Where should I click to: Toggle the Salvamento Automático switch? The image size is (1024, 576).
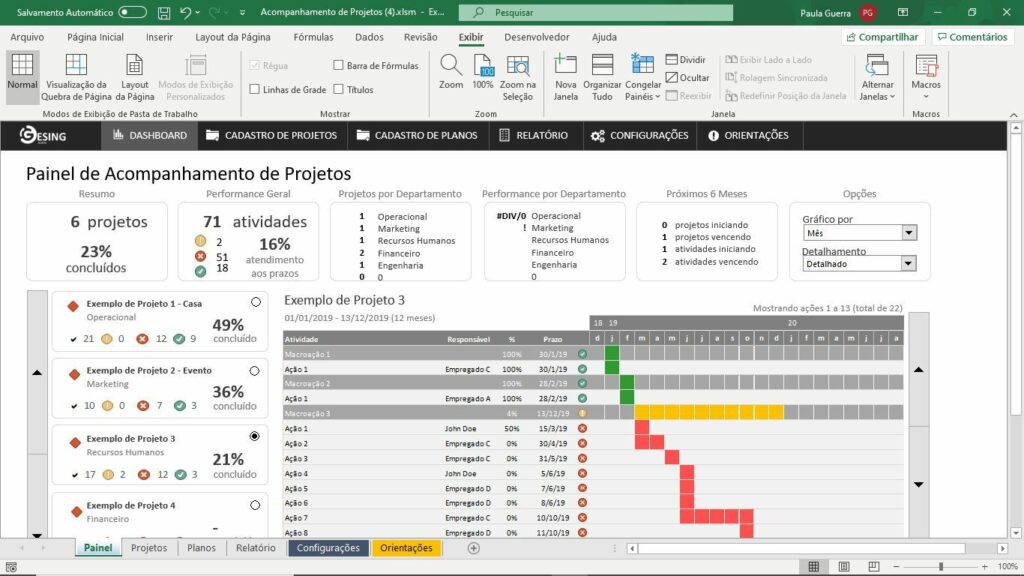[132, 12]
